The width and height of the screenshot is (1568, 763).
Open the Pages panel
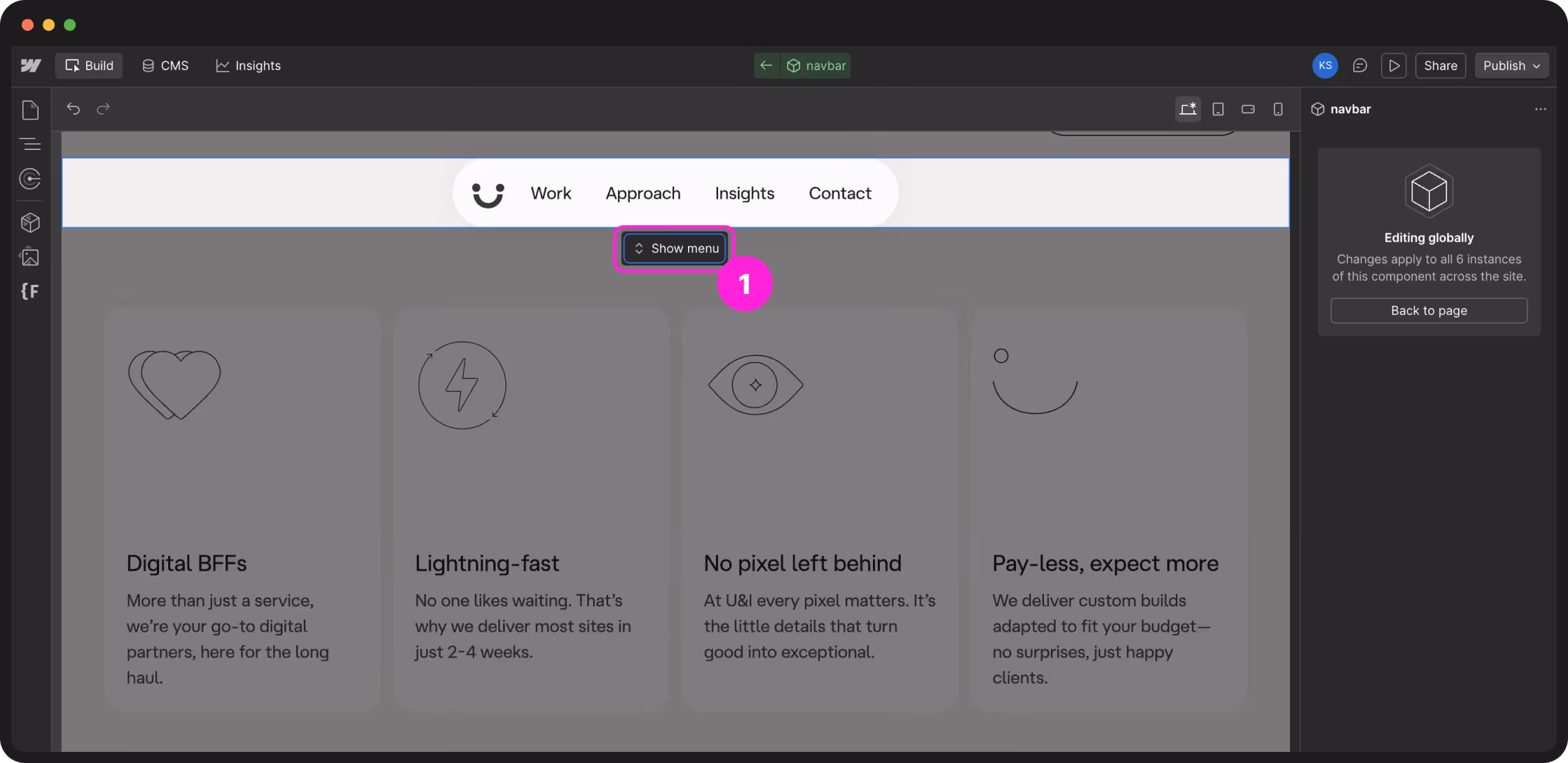tap(31, 110)
